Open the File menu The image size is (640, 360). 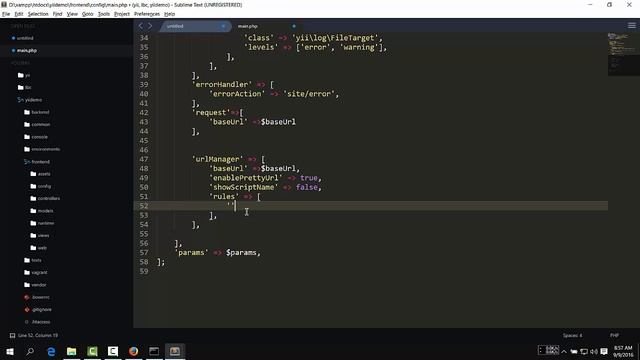tap(6, 14)
